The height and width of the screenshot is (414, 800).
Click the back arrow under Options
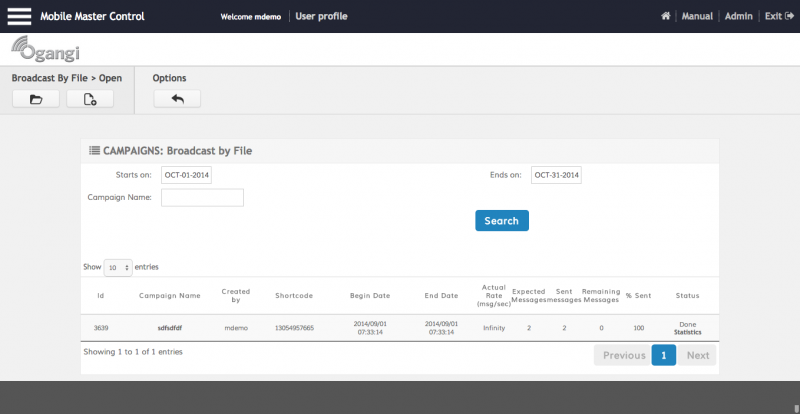point(177,99)
